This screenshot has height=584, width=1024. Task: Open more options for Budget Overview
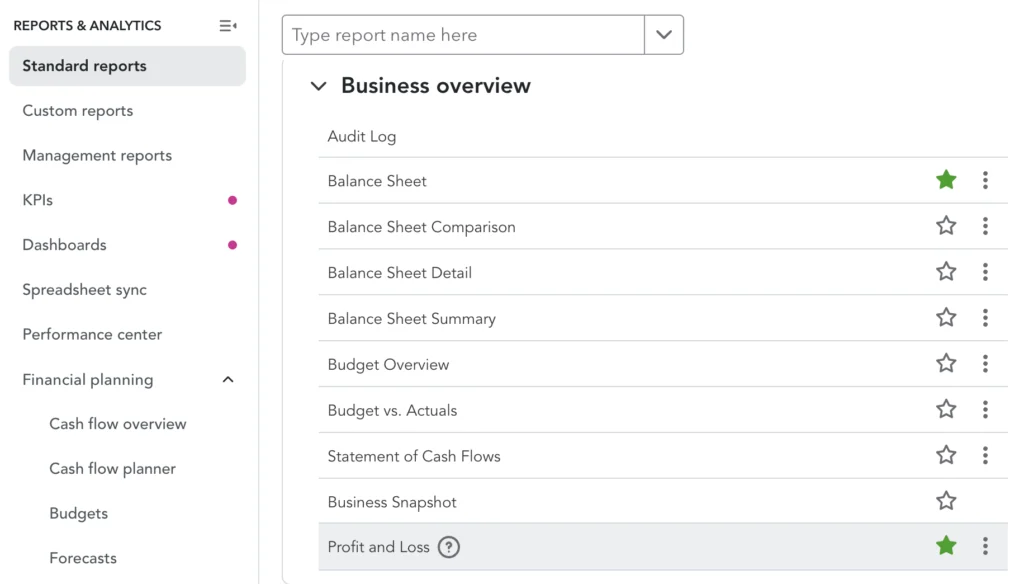pos(985,363)
